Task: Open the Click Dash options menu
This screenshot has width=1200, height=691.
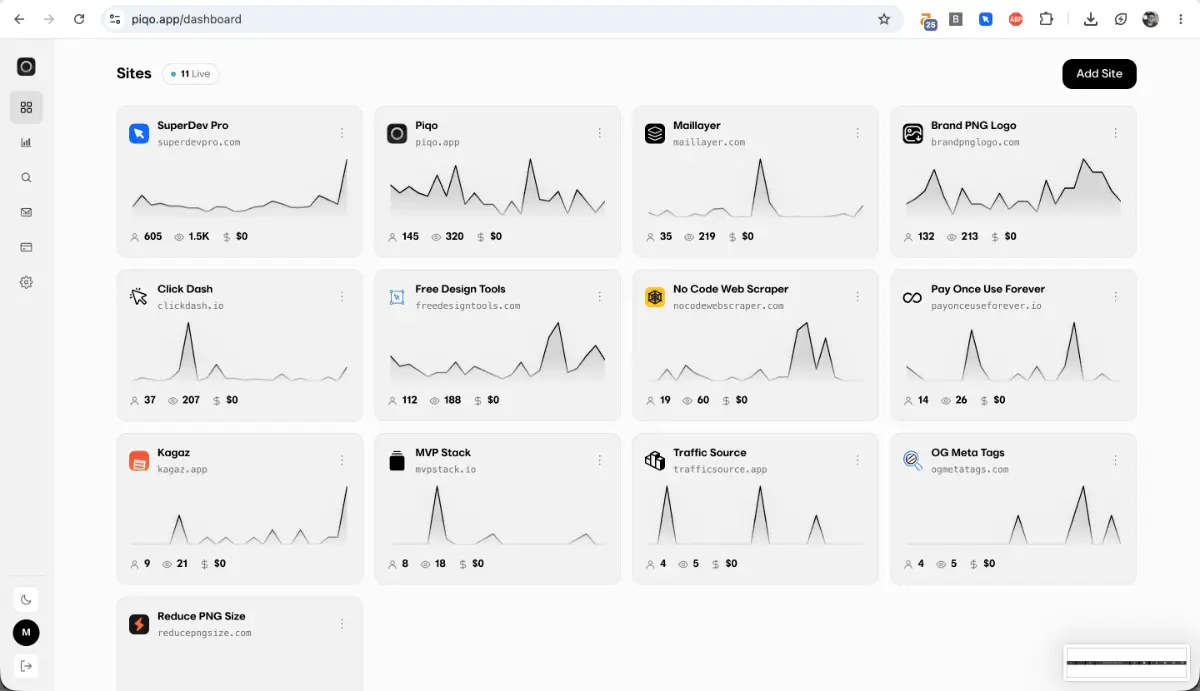Action: tap(341, 297)
